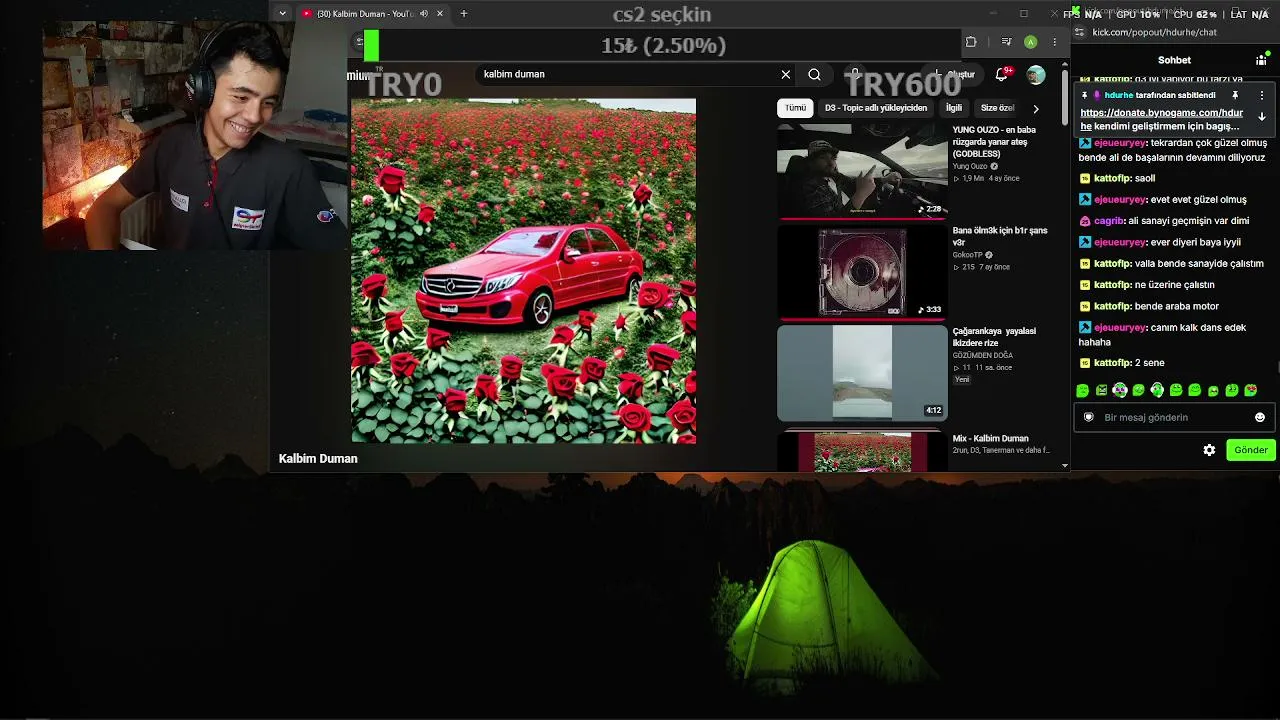Select the İlgili filter chip
1280x720 pixels.
pyautogui.click(x=954, y=108)
